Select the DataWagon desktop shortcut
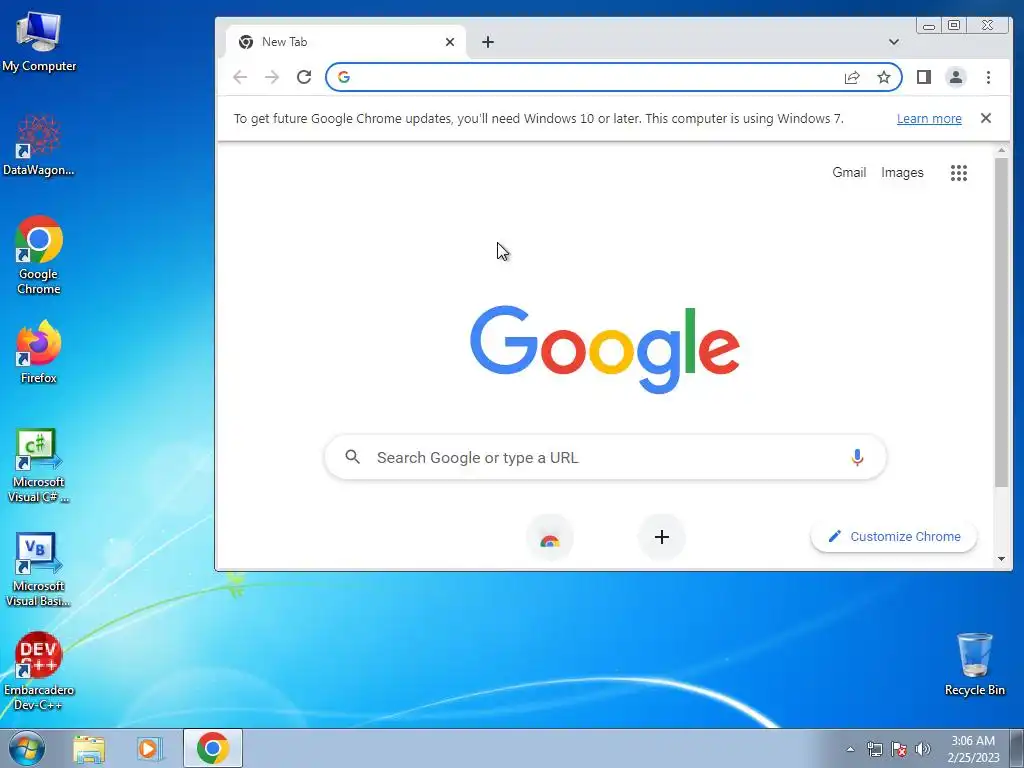The height and width of the screenshot is (768, 1024). point(39,145)
